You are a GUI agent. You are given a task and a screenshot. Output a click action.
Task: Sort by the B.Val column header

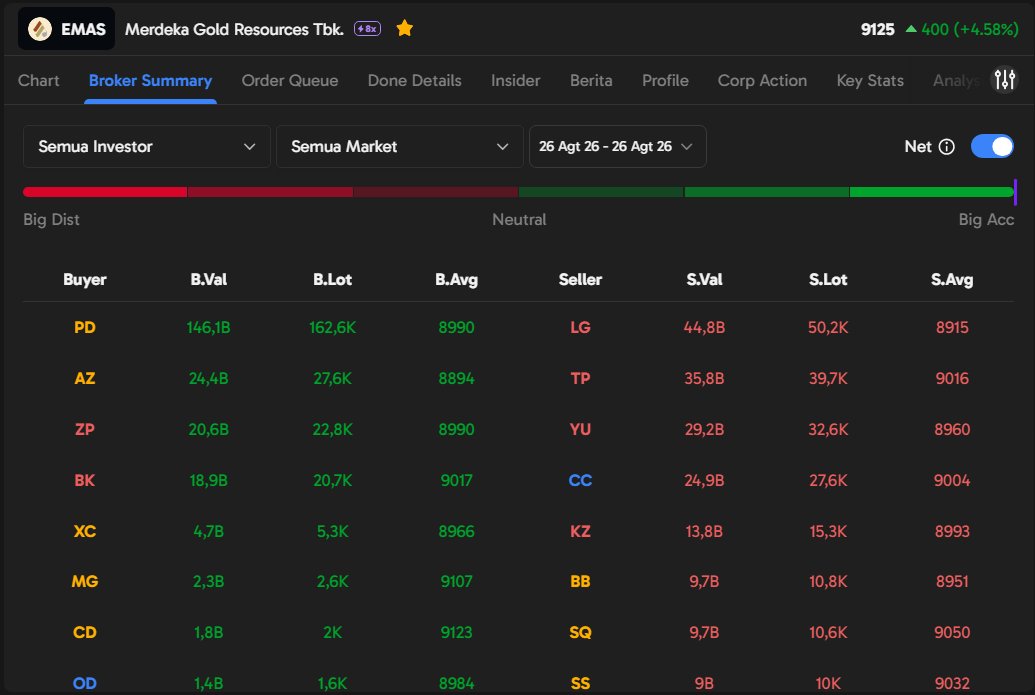(209, 280)
